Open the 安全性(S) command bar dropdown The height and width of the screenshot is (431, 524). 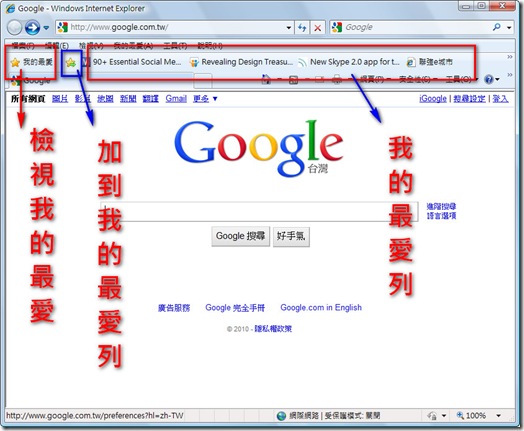click(418, 80)
